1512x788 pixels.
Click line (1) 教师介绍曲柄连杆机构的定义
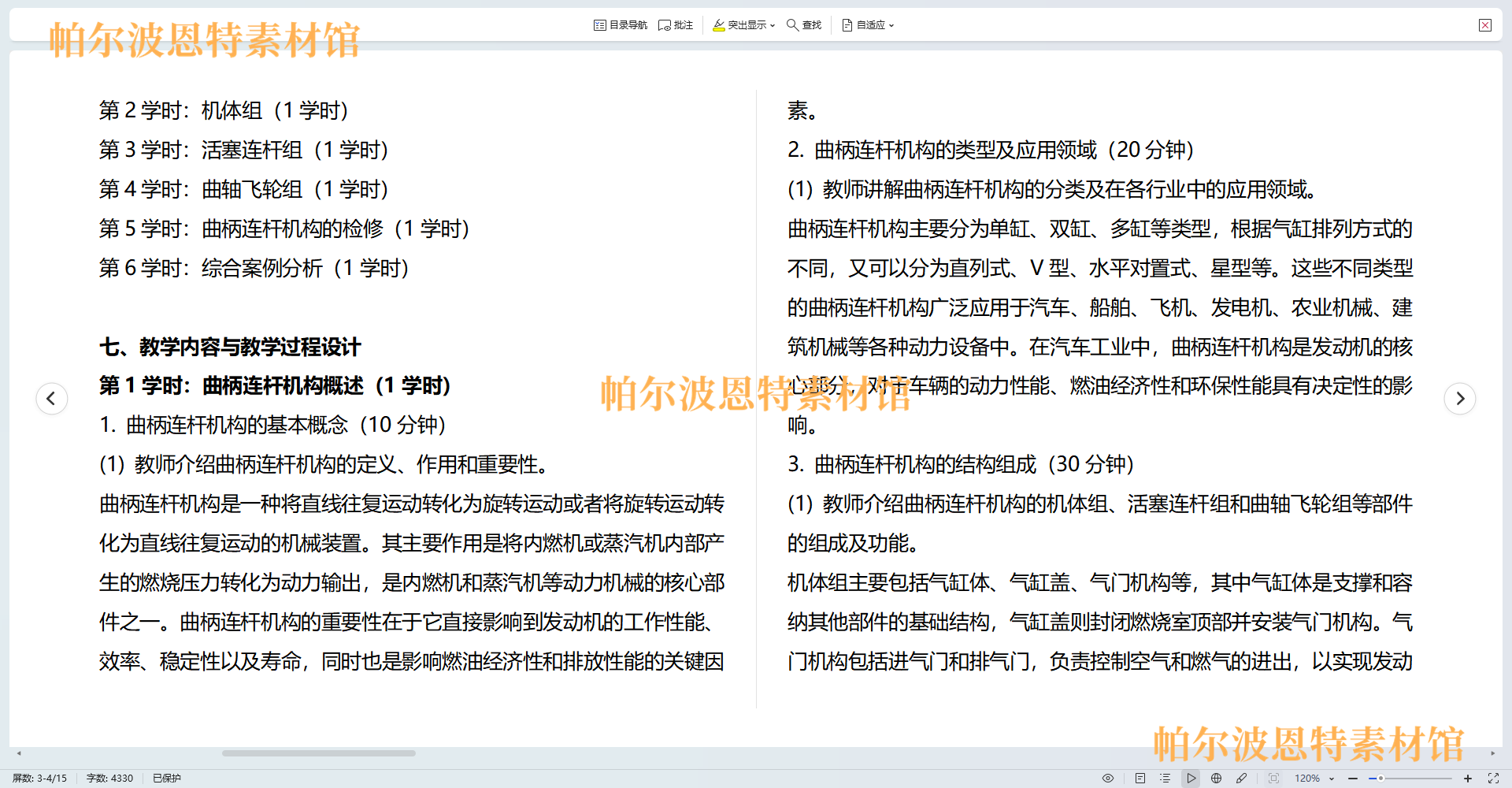[x=324, y=465]
